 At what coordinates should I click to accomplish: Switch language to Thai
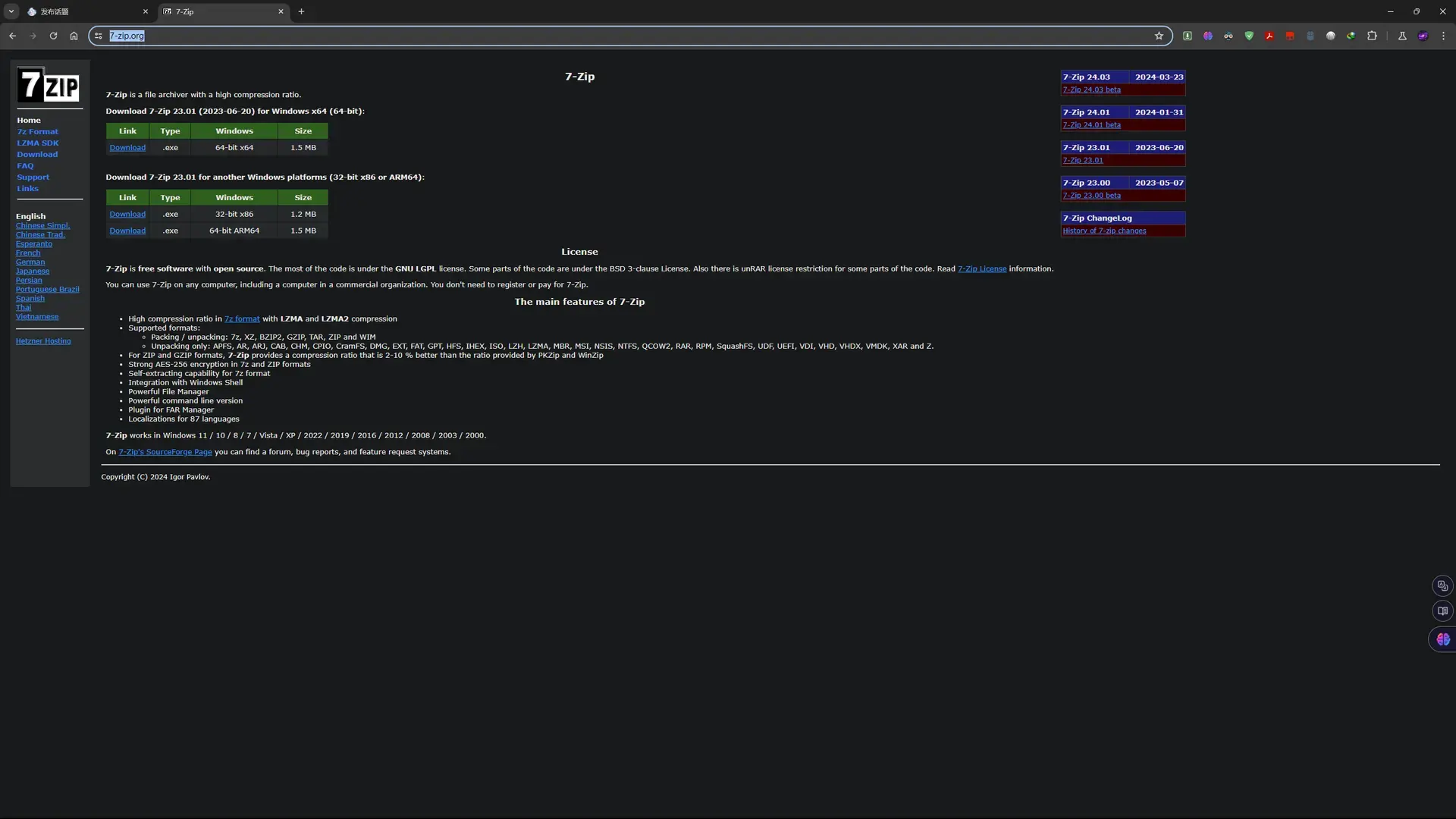pyautogui.click(x=24, y=308)
